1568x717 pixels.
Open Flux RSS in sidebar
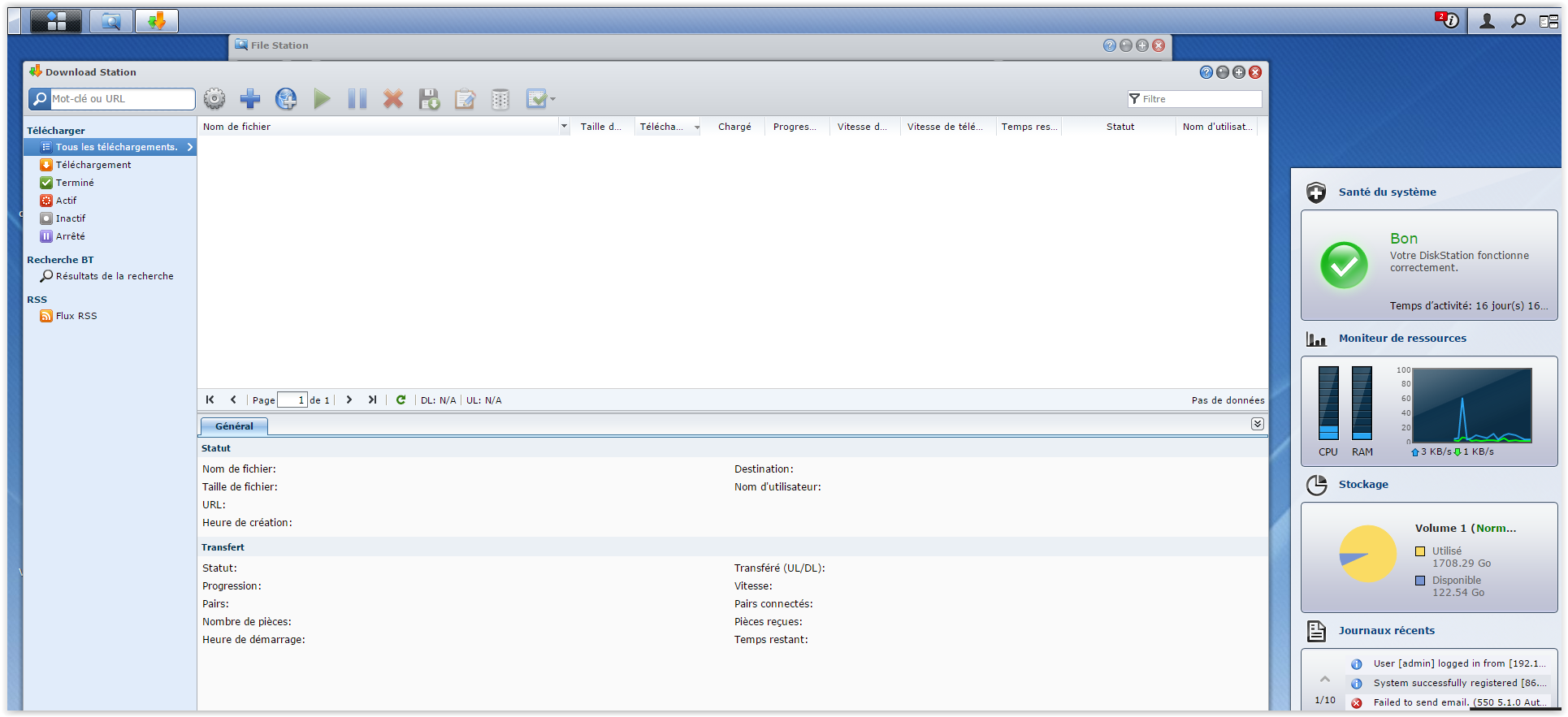point(76,316)
